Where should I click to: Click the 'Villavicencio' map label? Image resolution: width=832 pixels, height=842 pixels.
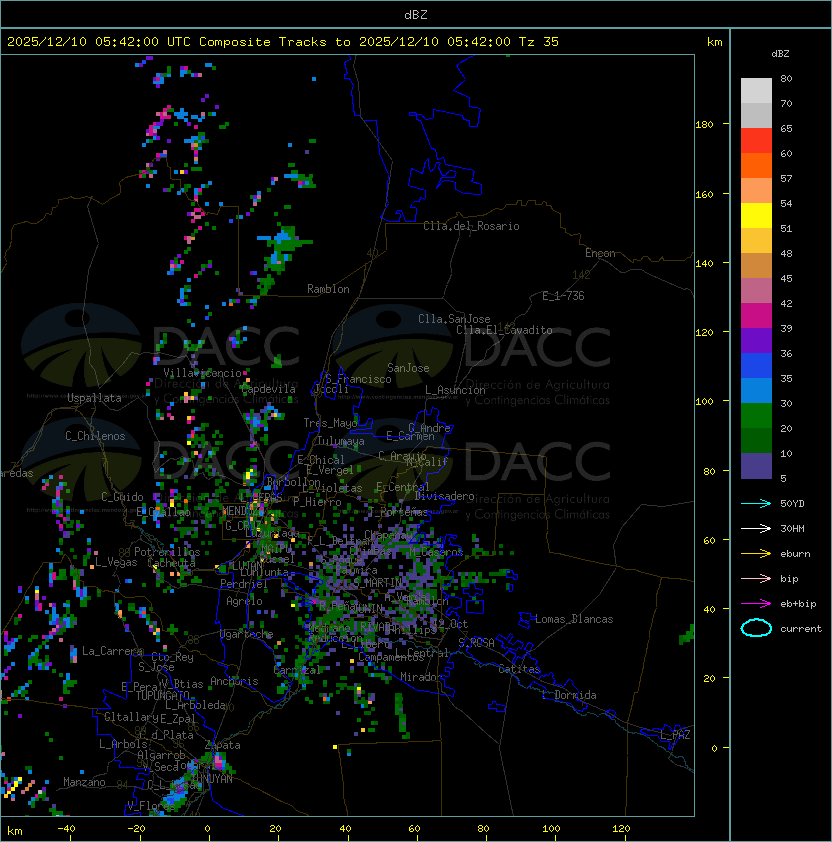[202, 373]
